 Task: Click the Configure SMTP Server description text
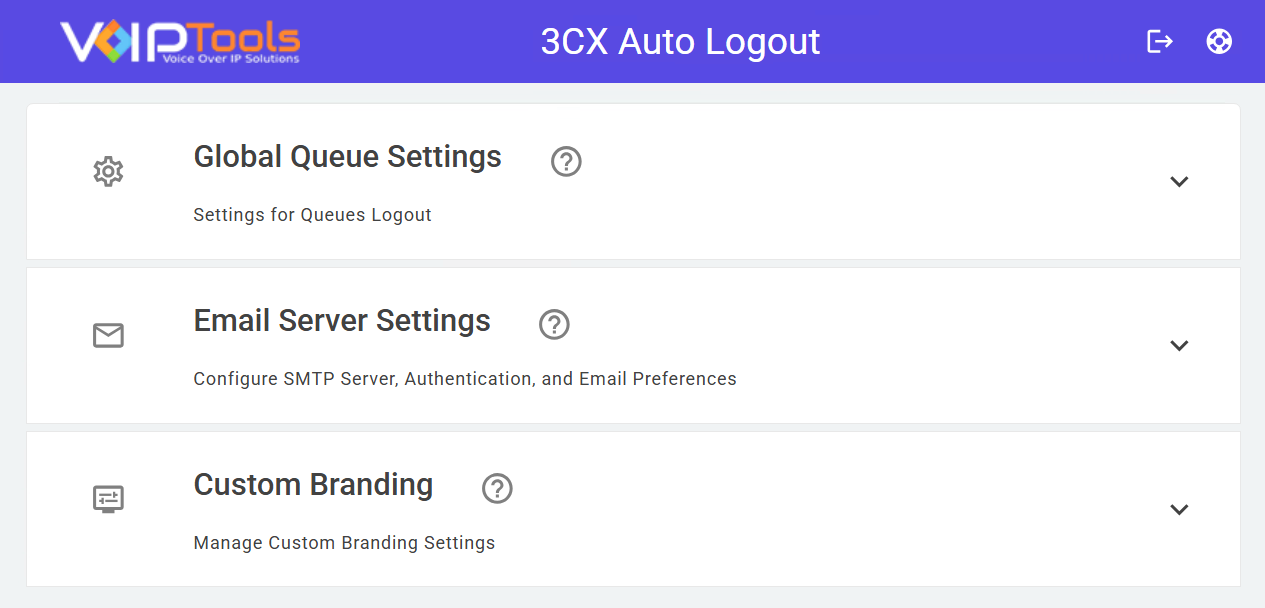(465, 379)
